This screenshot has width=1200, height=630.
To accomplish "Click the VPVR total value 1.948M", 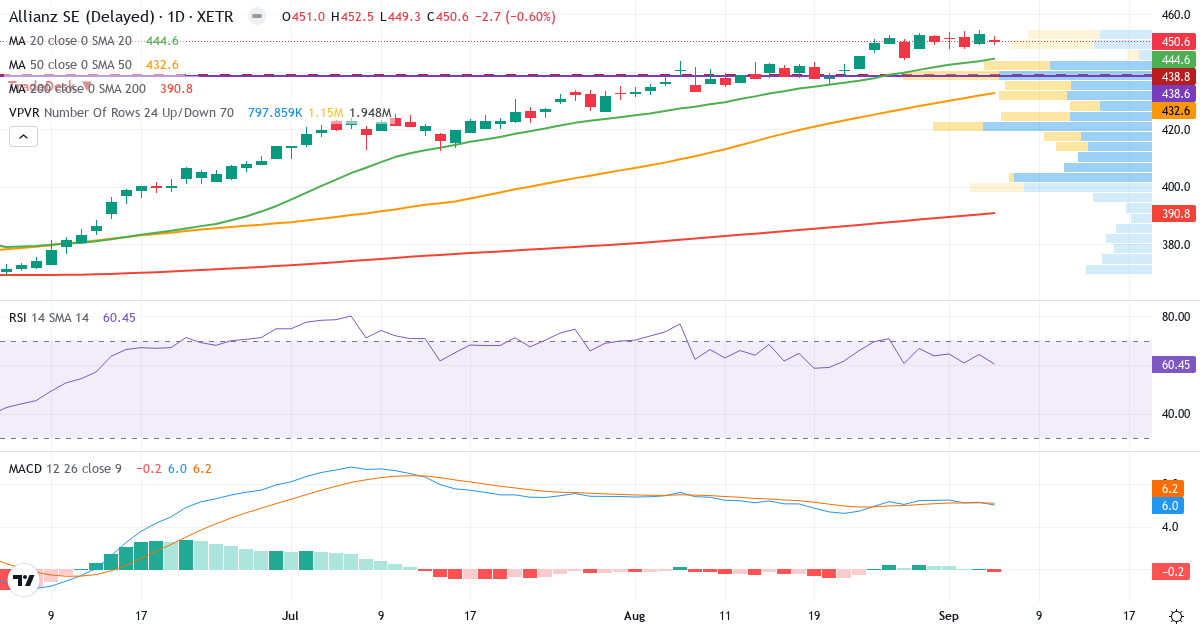I will point(370,113).
